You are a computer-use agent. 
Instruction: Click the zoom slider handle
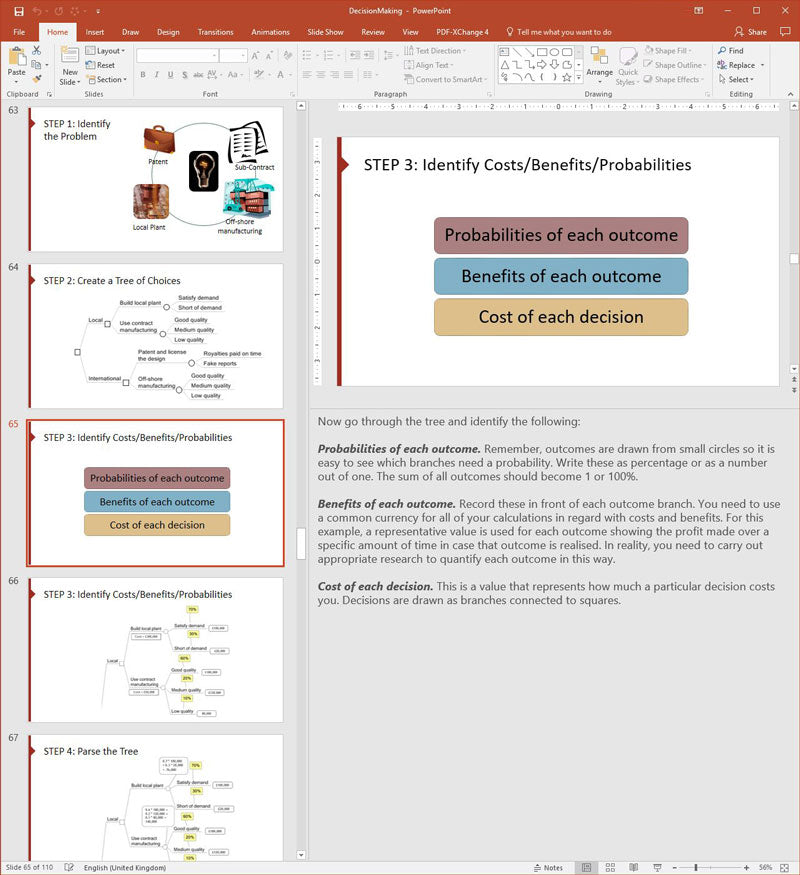pyautogui.click(x=696, y=868)
